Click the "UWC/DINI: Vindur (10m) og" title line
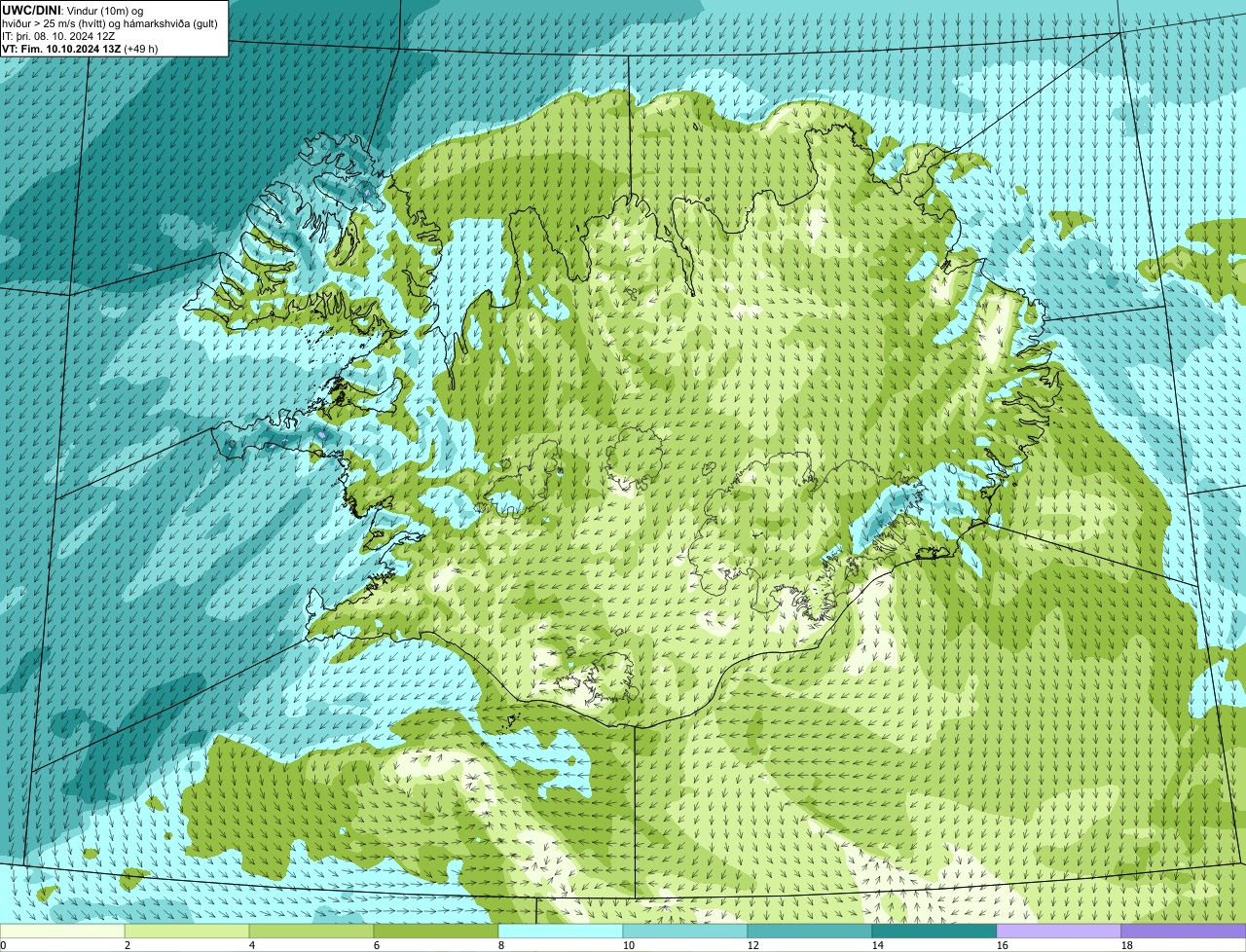Screen dimensions: 1246x952 pyautogui.click(x=73, y=11)
